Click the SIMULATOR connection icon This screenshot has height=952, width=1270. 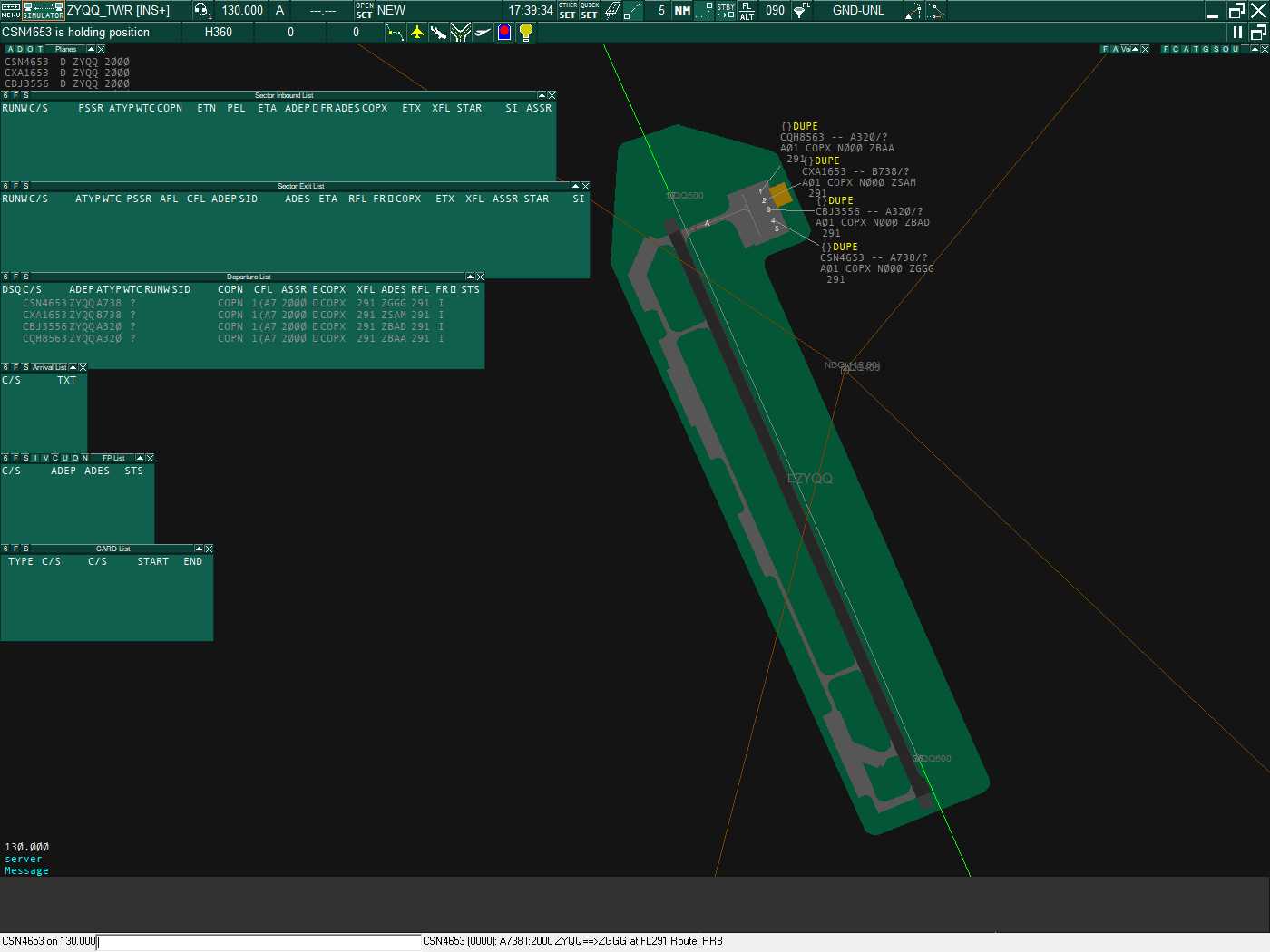[x=43, y=10]
